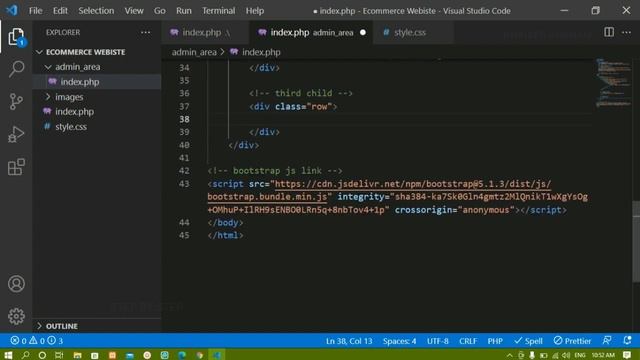Open the bootstrap CDN URL in script src
The width and height of the screenshot is (640, 360).
pyautogui.click(x=412, y=184)
